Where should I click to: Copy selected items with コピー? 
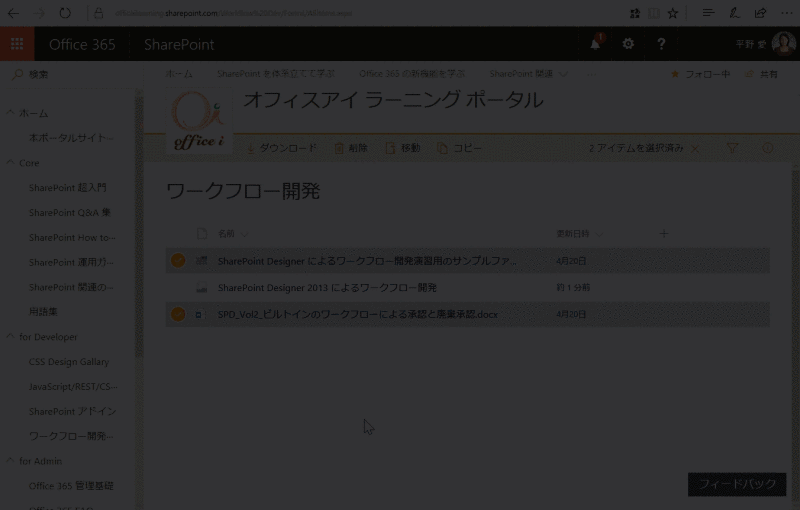pos(459,148)
